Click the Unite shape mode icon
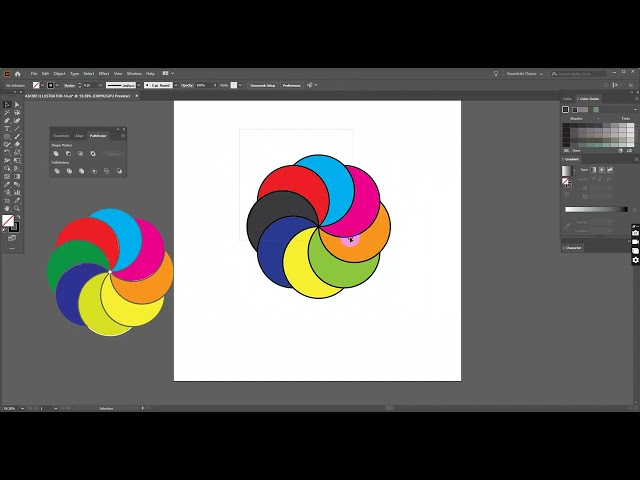640x480 pixels. pos(56,153)
